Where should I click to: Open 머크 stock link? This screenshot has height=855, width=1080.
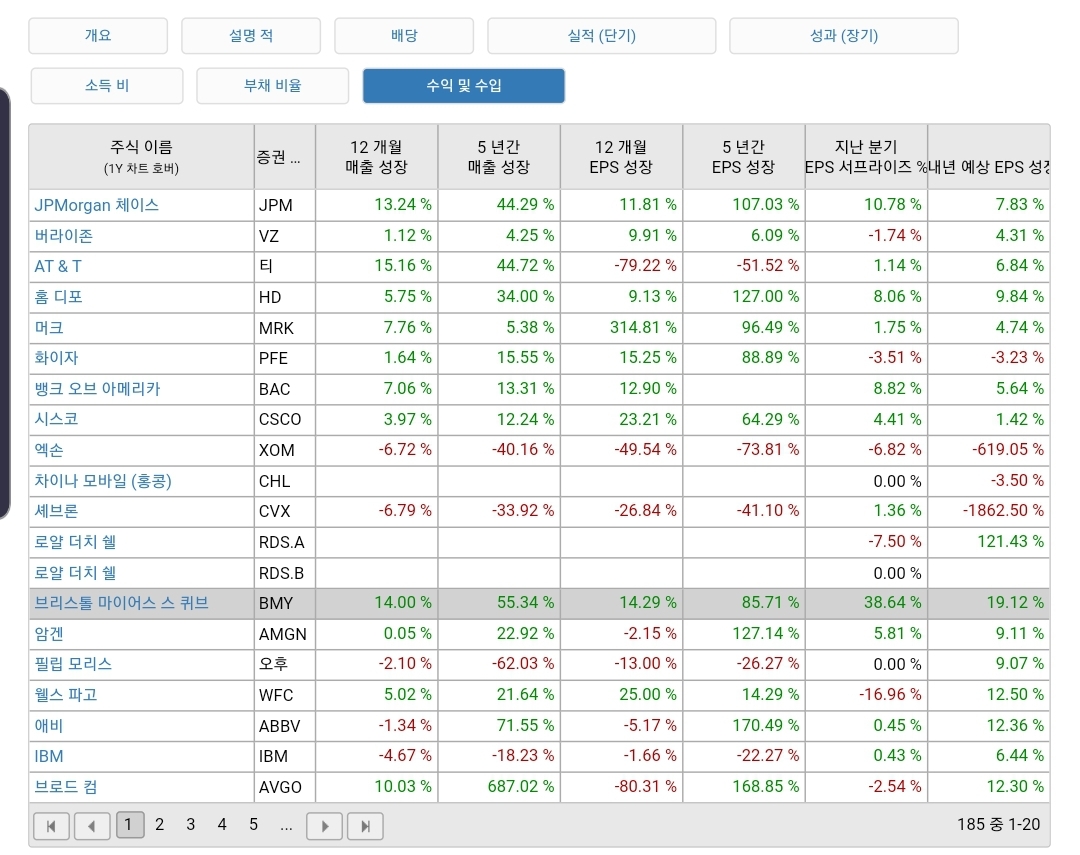pos(49,327)
